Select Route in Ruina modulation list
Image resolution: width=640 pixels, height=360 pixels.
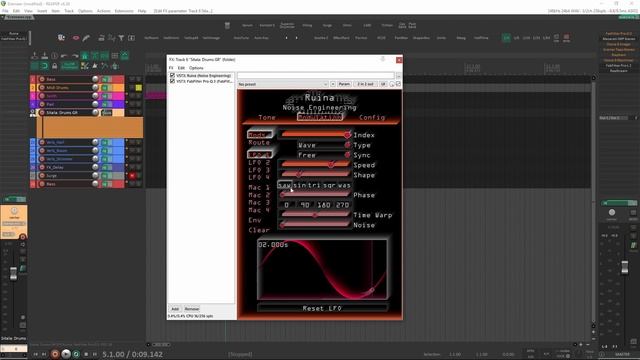[x=259, y=143]
